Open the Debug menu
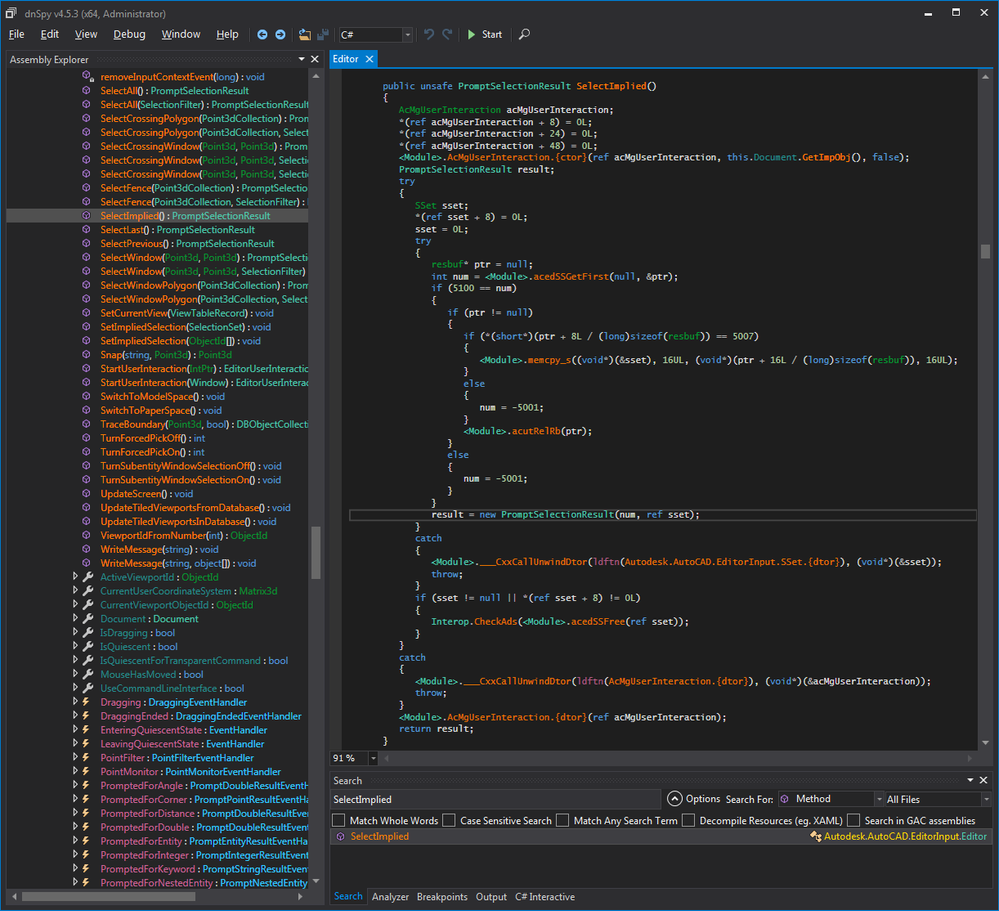 129,34
